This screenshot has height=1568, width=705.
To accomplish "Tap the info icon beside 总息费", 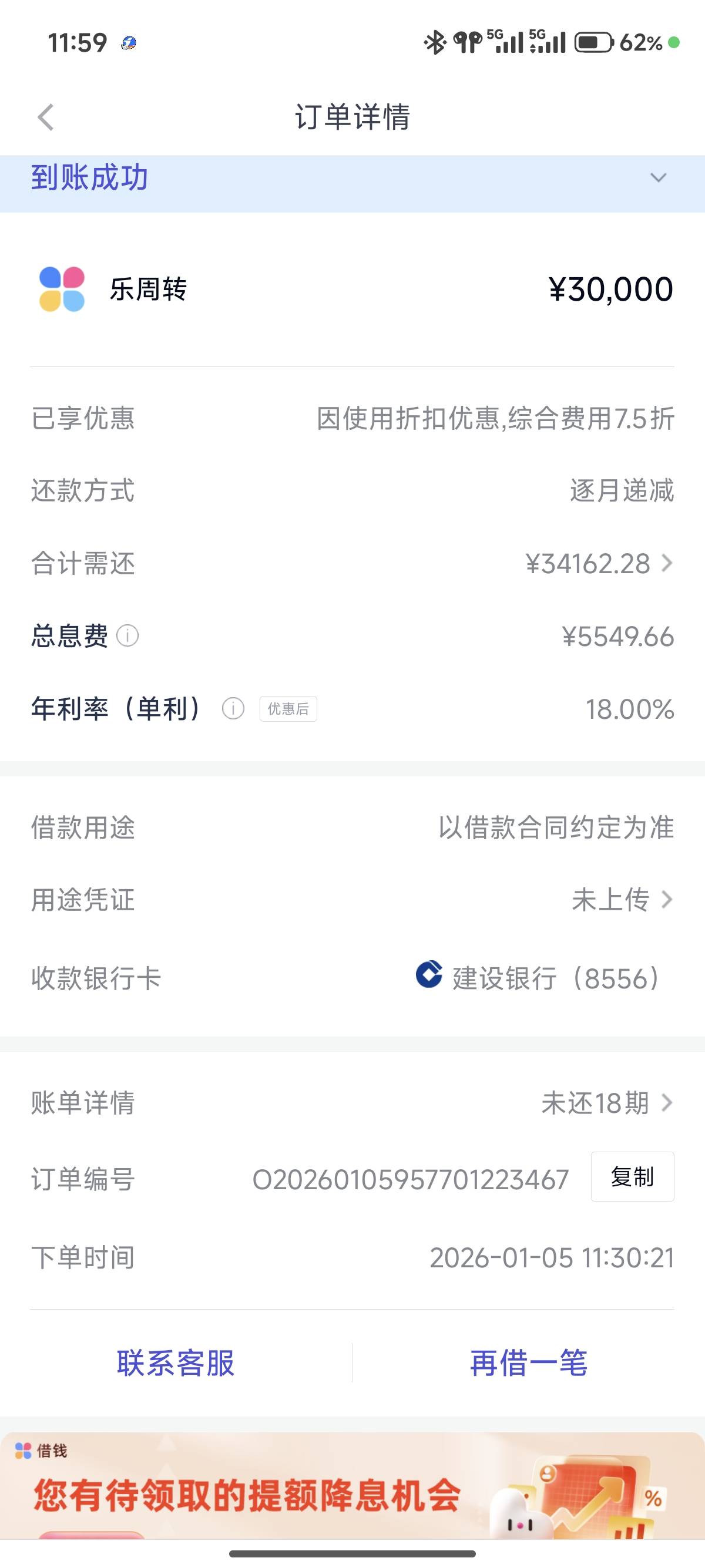I will pyautogui.click(x=127, y=636).
